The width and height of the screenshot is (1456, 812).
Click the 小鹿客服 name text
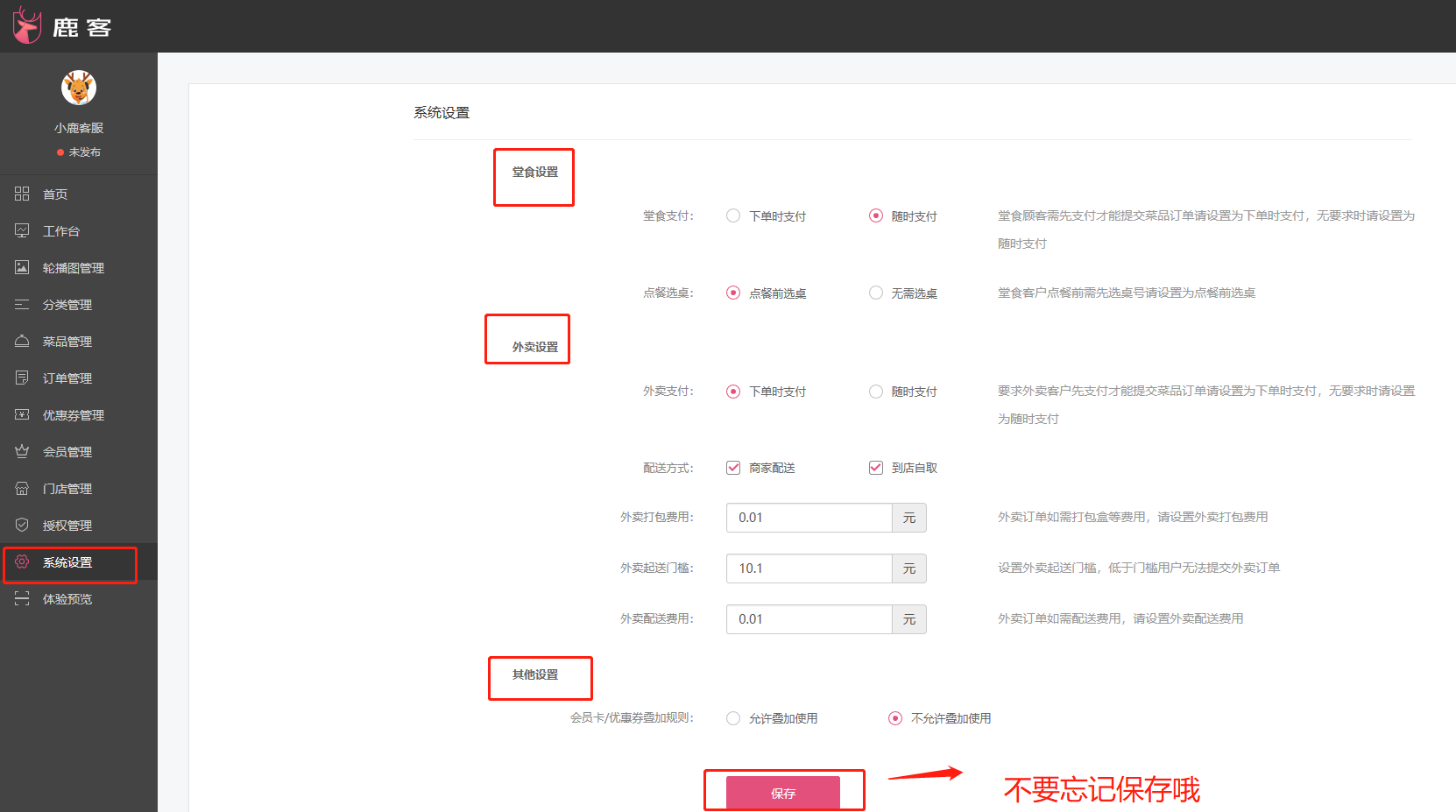(x=79, y=128)
